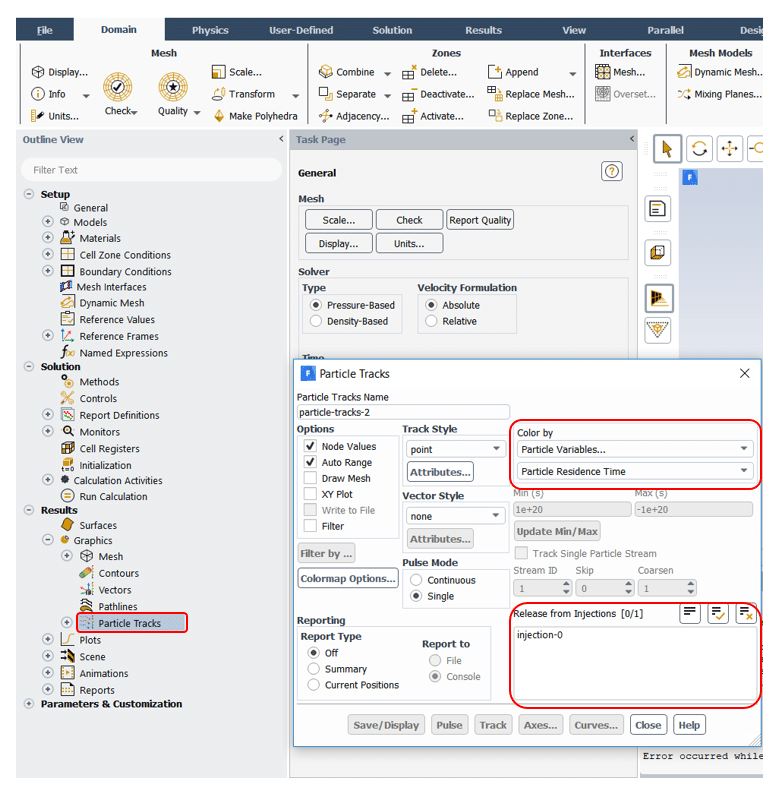Viewport: 781px width, 804px height.
Task: Select the pan view tool icon
Action: click(729, 149)
